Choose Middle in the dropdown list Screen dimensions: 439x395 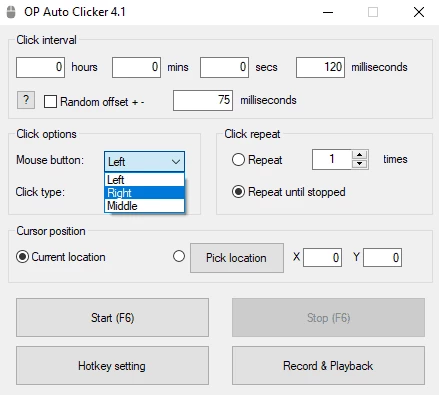(144, 206)
